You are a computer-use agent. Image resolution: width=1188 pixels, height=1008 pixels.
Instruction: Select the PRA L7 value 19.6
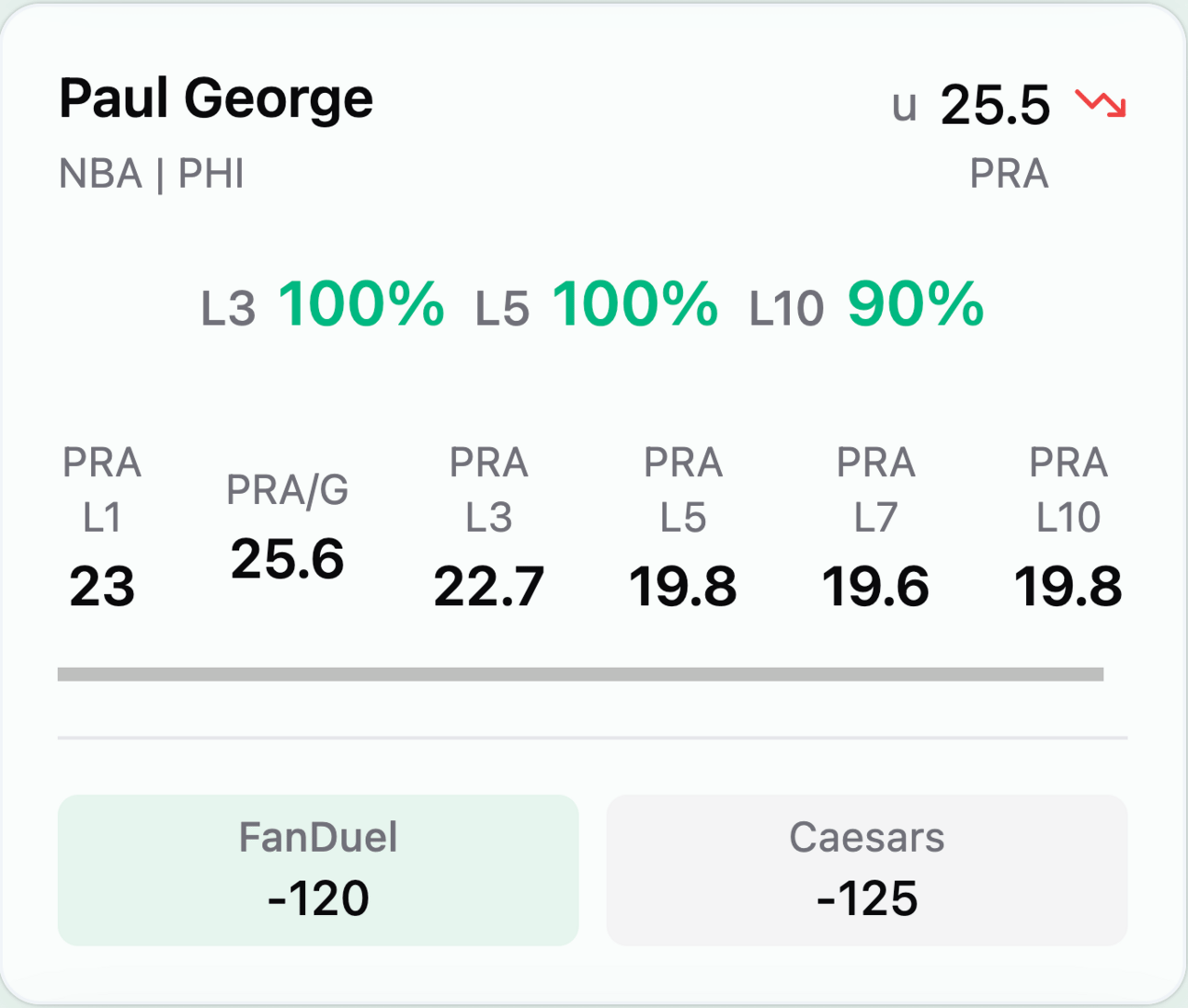[875, 587]
